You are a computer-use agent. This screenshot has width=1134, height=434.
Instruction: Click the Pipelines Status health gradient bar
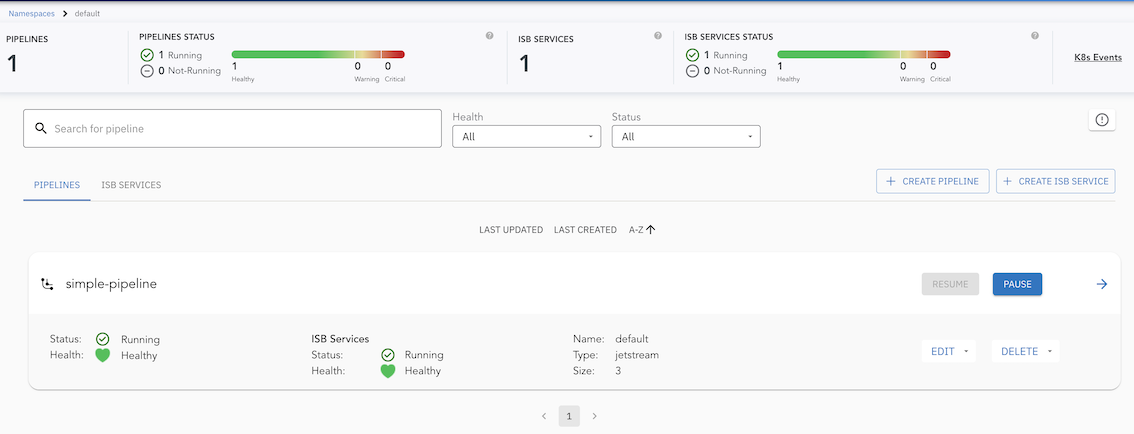tap(317, 54)
